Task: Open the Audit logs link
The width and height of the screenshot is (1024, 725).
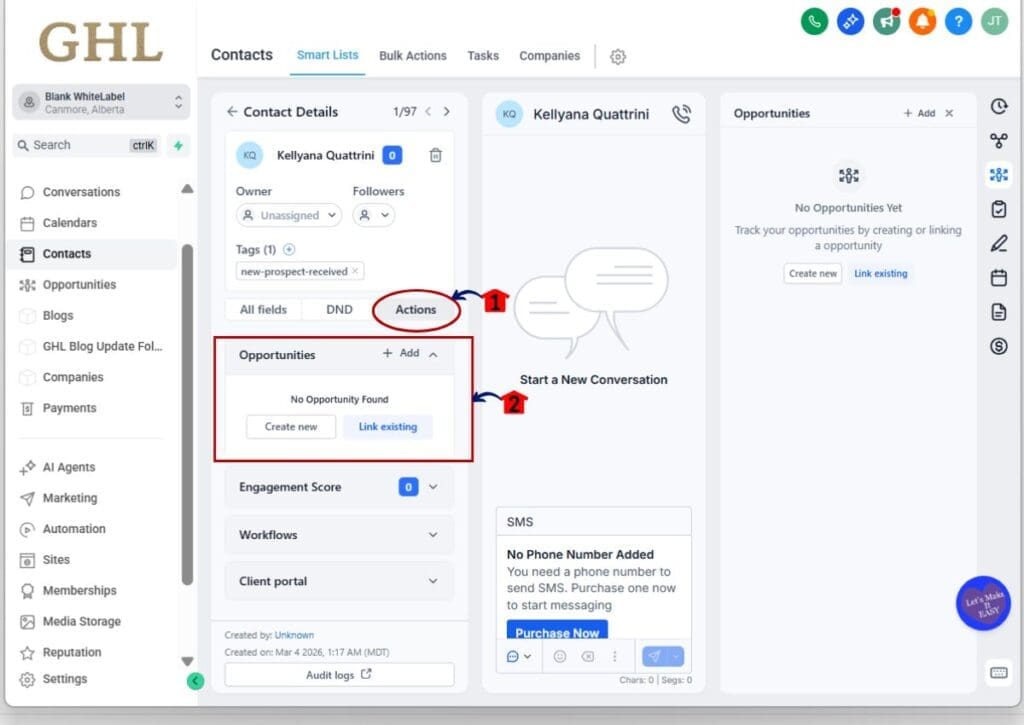Action: [339, 675]
